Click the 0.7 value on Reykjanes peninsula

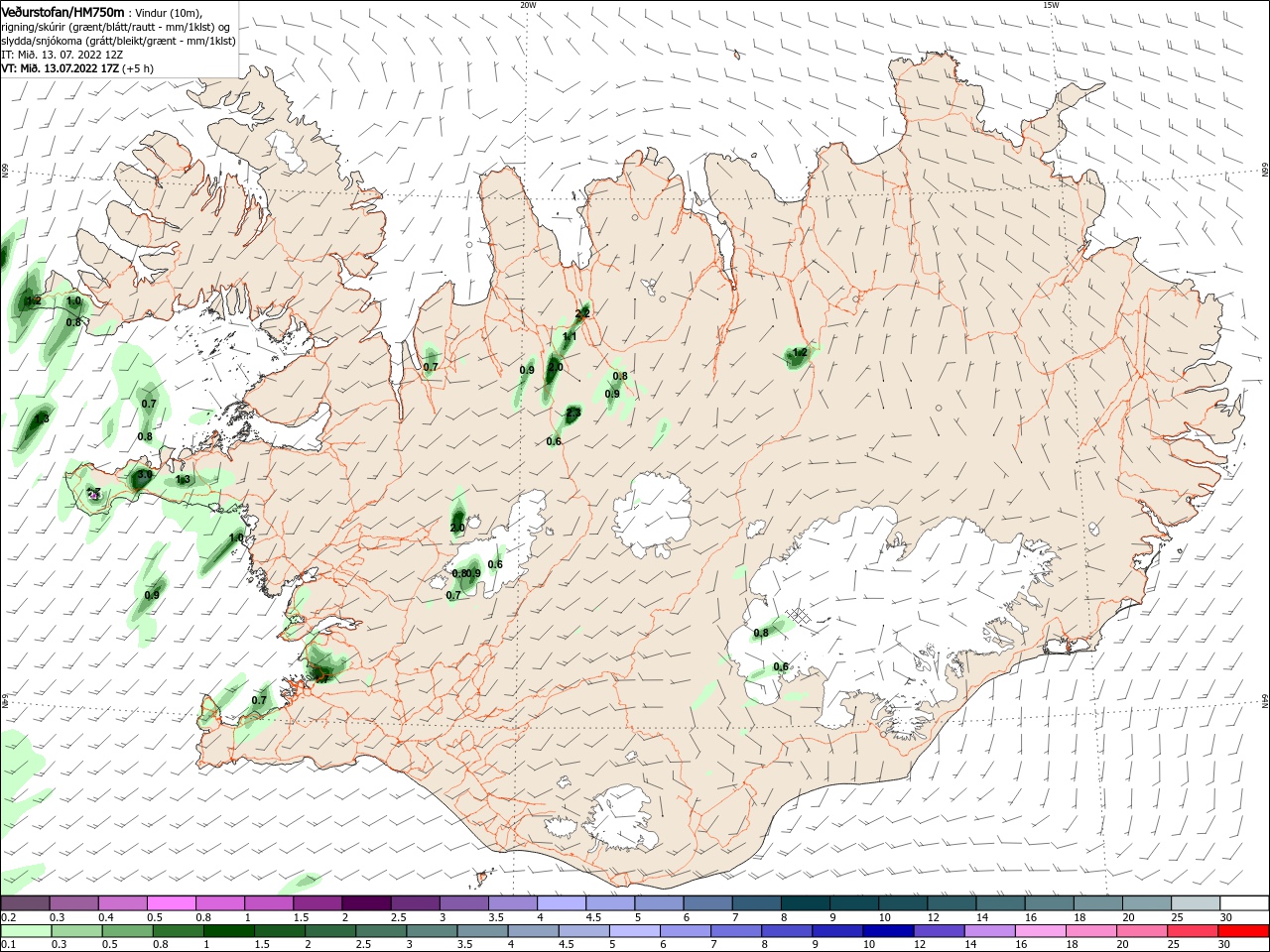click(x=259, y=700)
